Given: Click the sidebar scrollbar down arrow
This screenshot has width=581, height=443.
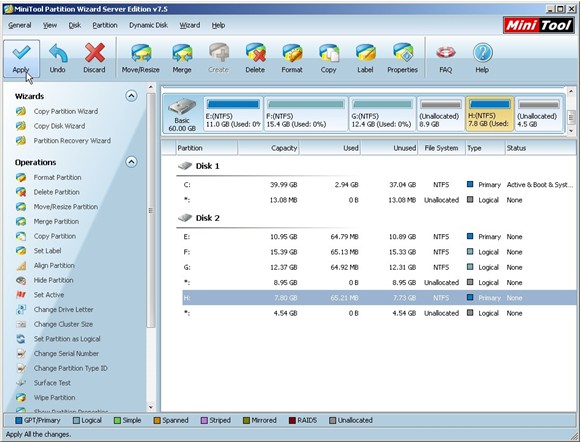Looking at the screenshot, I should pos(151,407).
